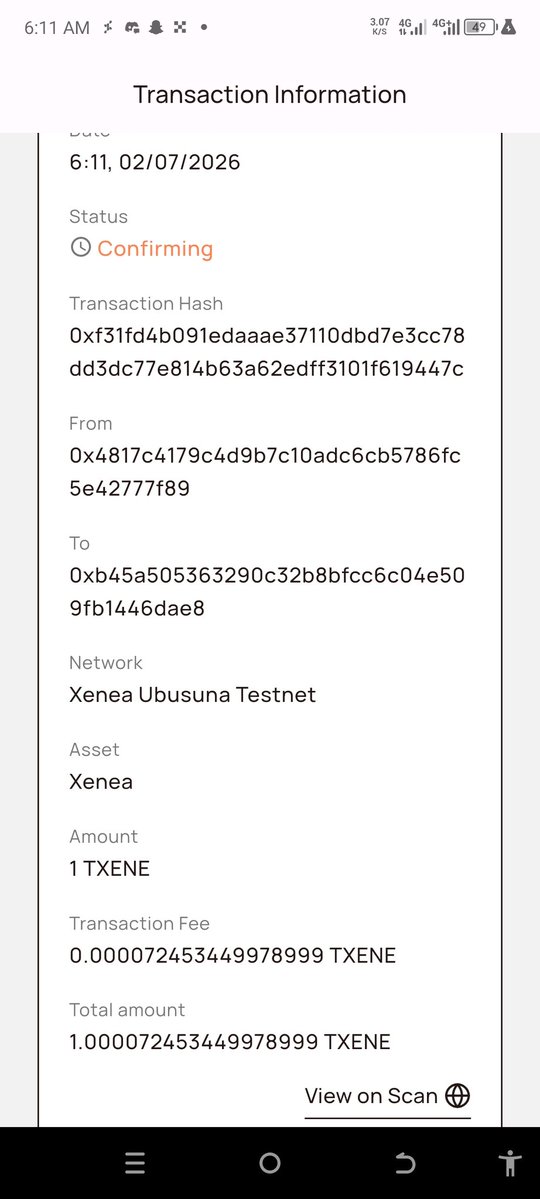
Task: Select the transaction hash value
Action: tap(267, 353)
